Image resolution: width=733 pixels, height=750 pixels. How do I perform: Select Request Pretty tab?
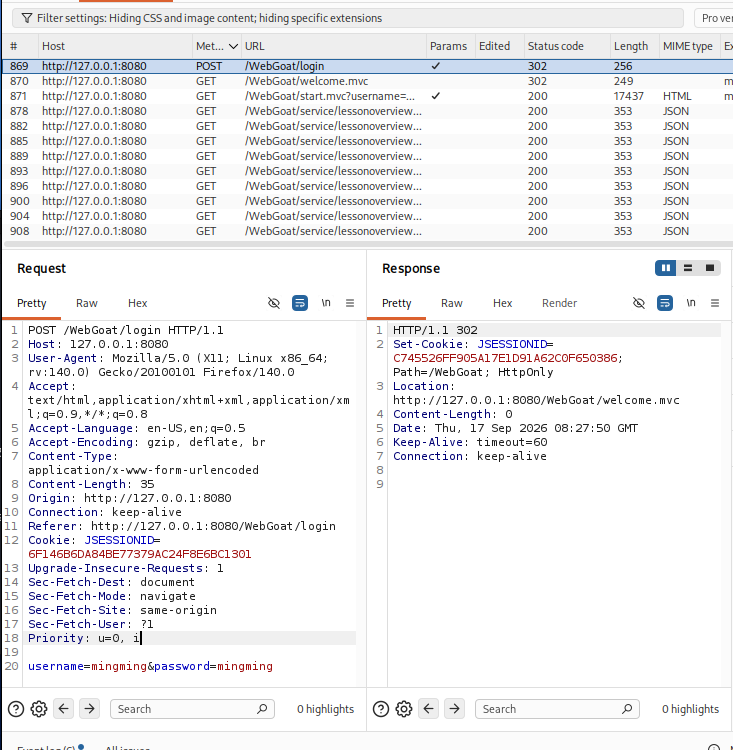[32, 303]
